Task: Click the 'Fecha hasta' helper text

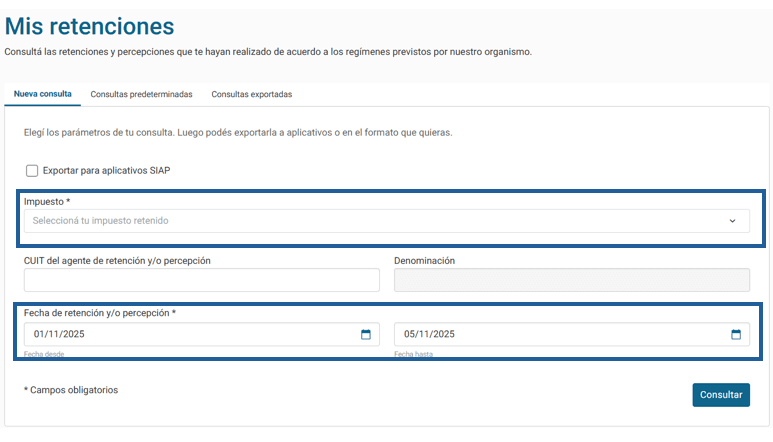Action: click(413, 355)
